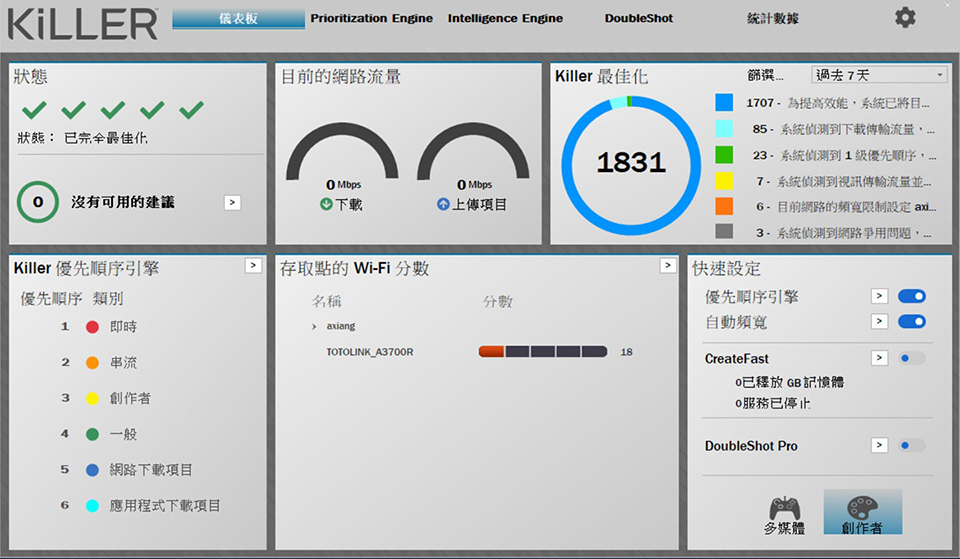The image size is (960, 559).
Task: Click the TOTOLINK_A3700R score bar
Action: 542,351
